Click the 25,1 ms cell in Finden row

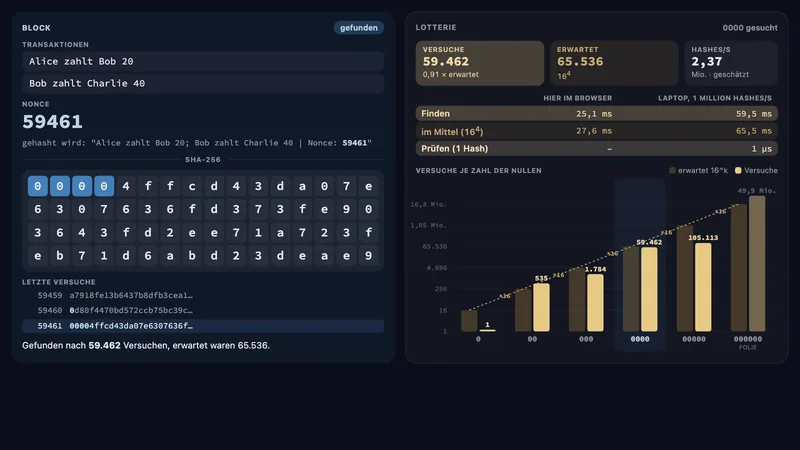(x=594, y=114)
